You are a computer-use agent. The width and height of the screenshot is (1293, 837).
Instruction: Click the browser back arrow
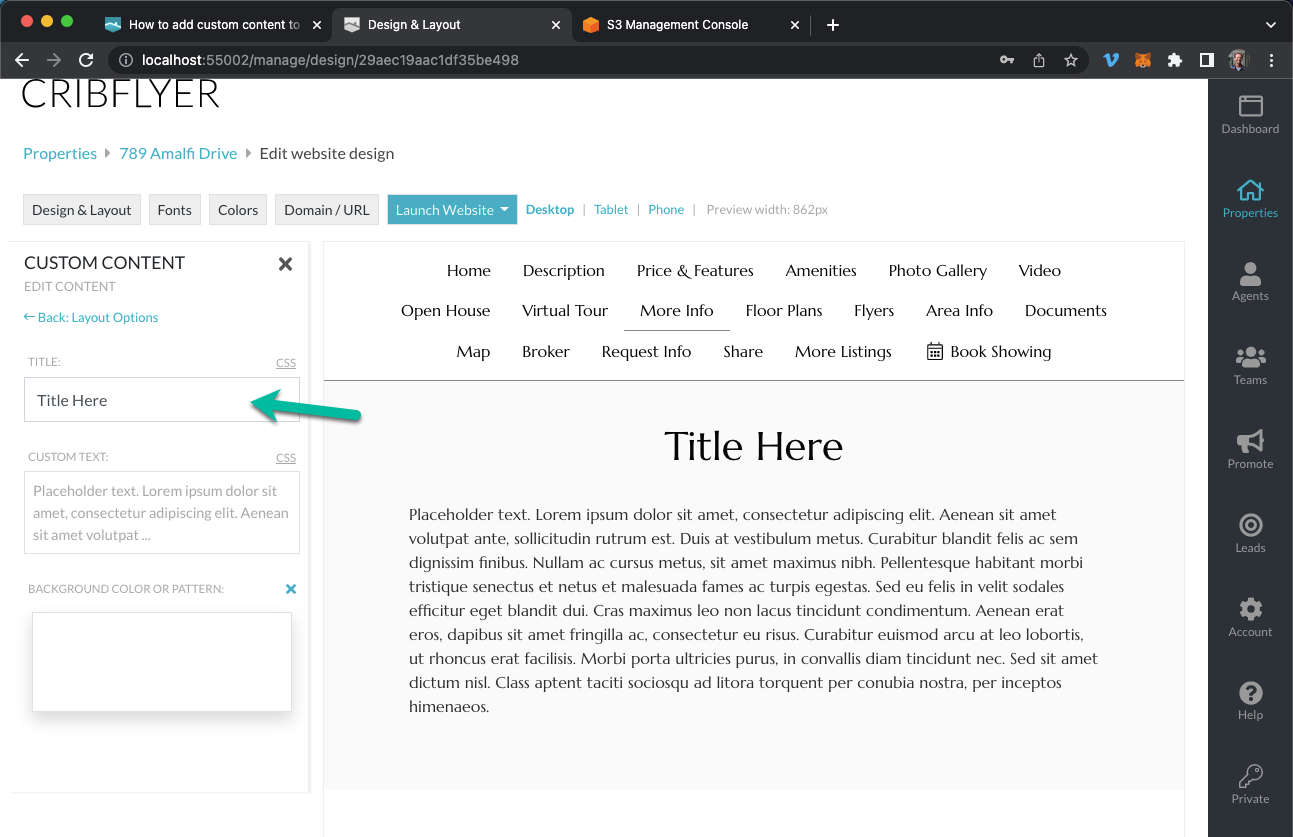coord(22,60)
